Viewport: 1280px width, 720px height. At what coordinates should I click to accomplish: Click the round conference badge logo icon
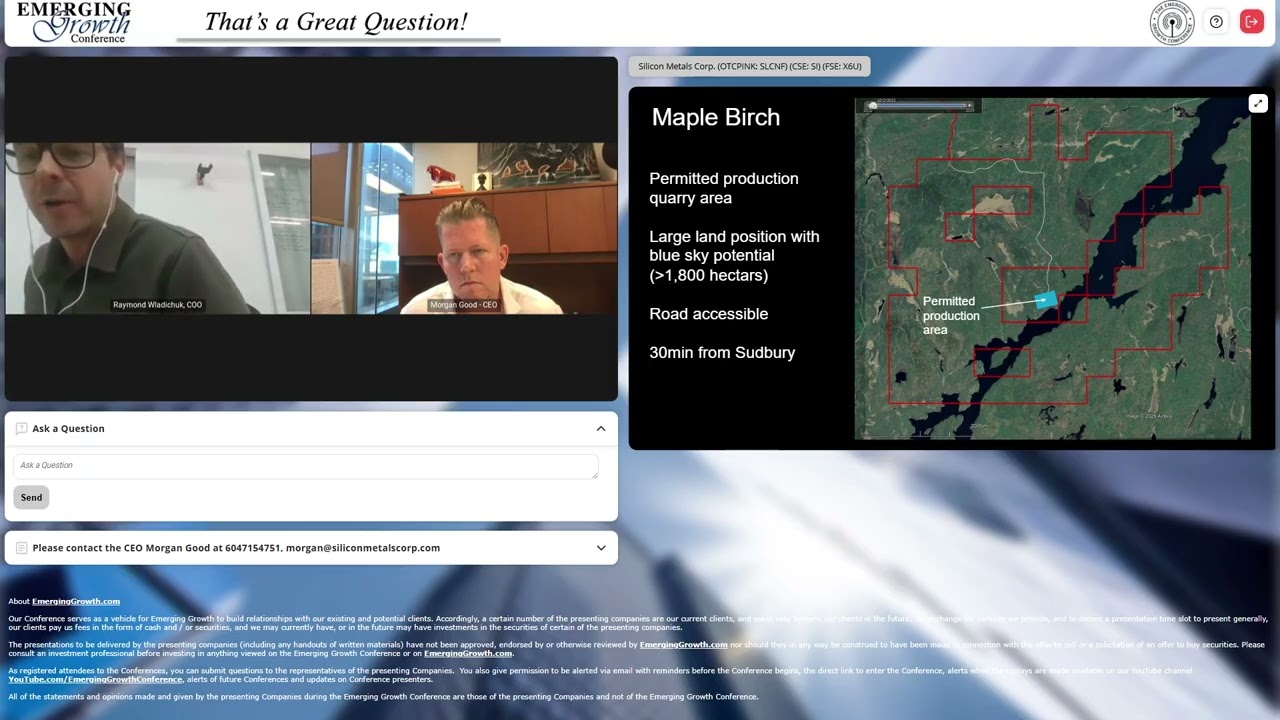click(1172, 22)
